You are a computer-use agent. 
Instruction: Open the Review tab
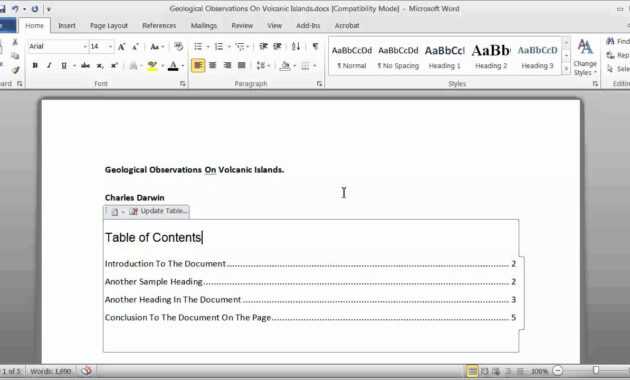(x=242, y=26)
